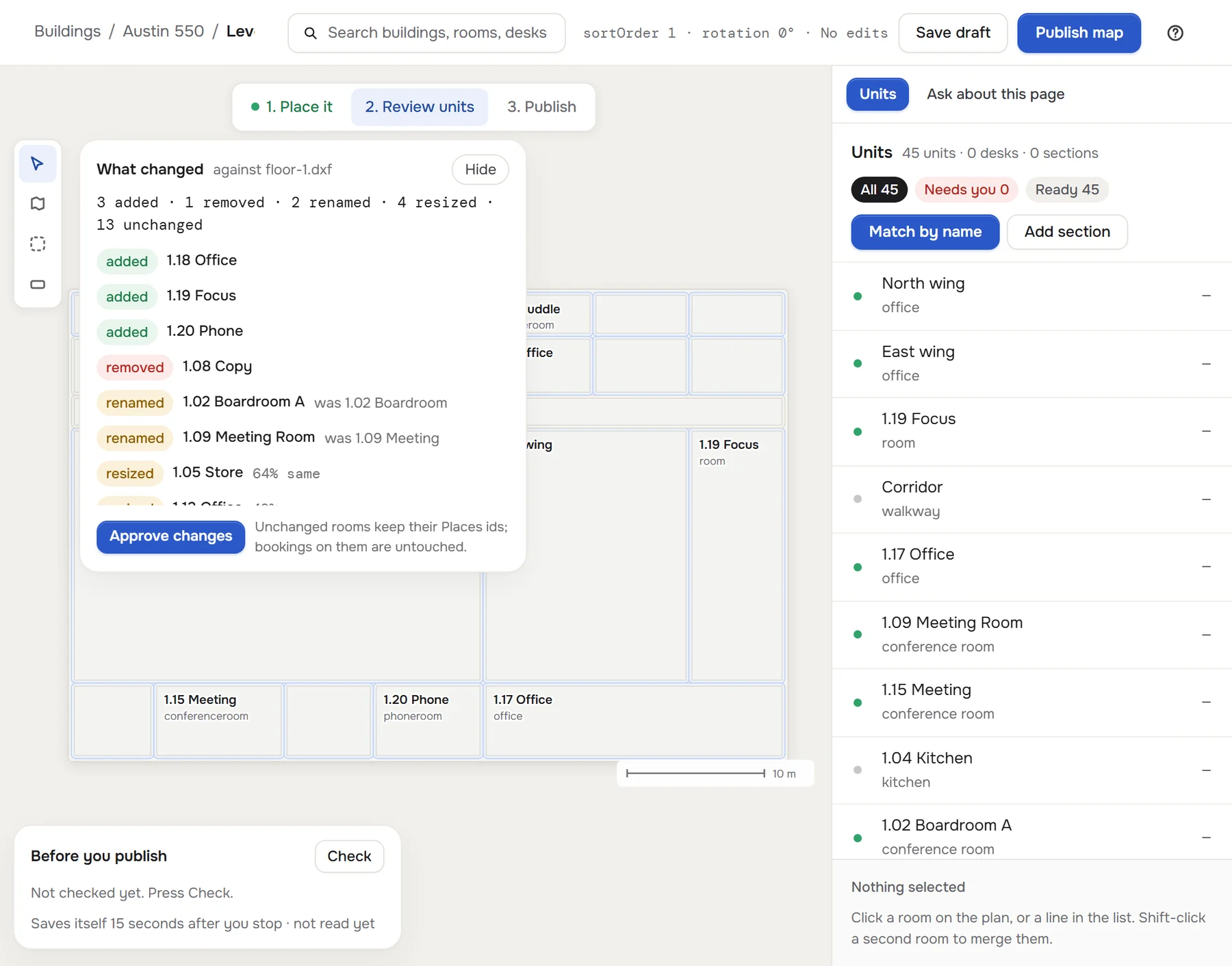Open Austin 550 breadcrumb link

pyautogui.click(x=164, y=31)
